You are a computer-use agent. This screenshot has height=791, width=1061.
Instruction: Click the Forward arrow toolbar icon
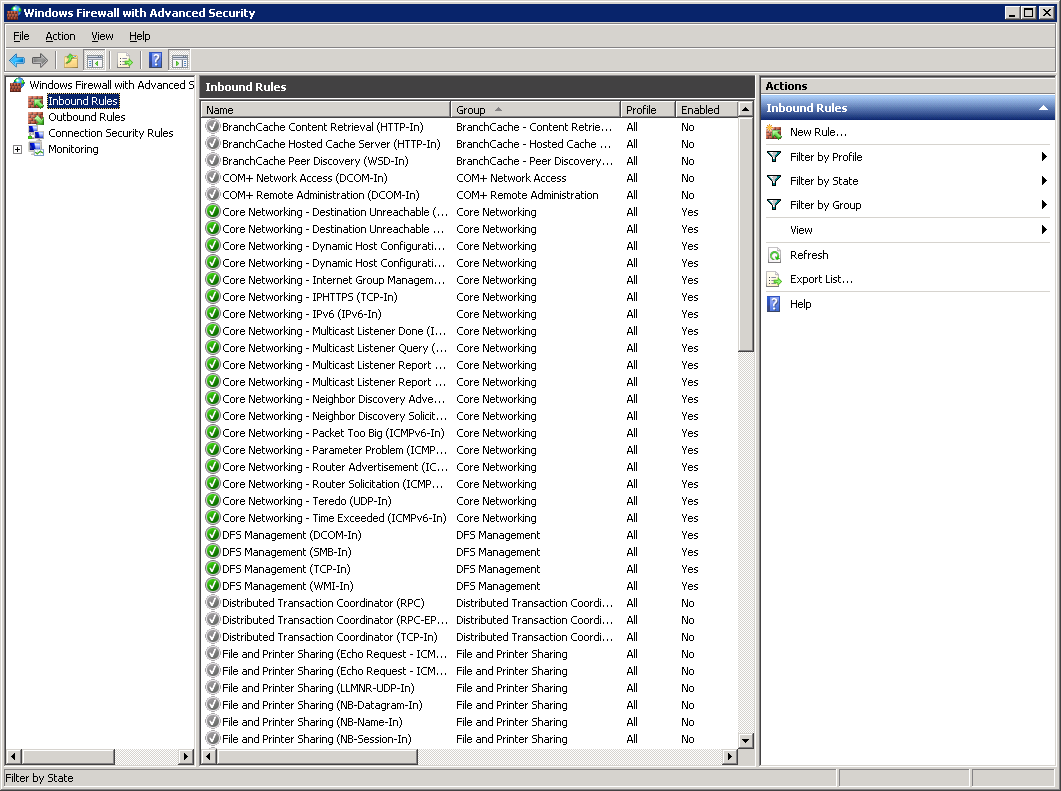(40, 60)
